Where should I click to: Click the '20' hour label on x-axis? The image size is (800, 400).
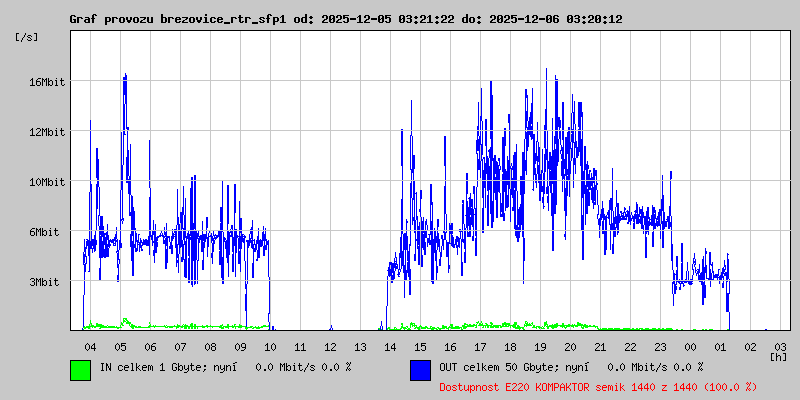pos(570,347)
